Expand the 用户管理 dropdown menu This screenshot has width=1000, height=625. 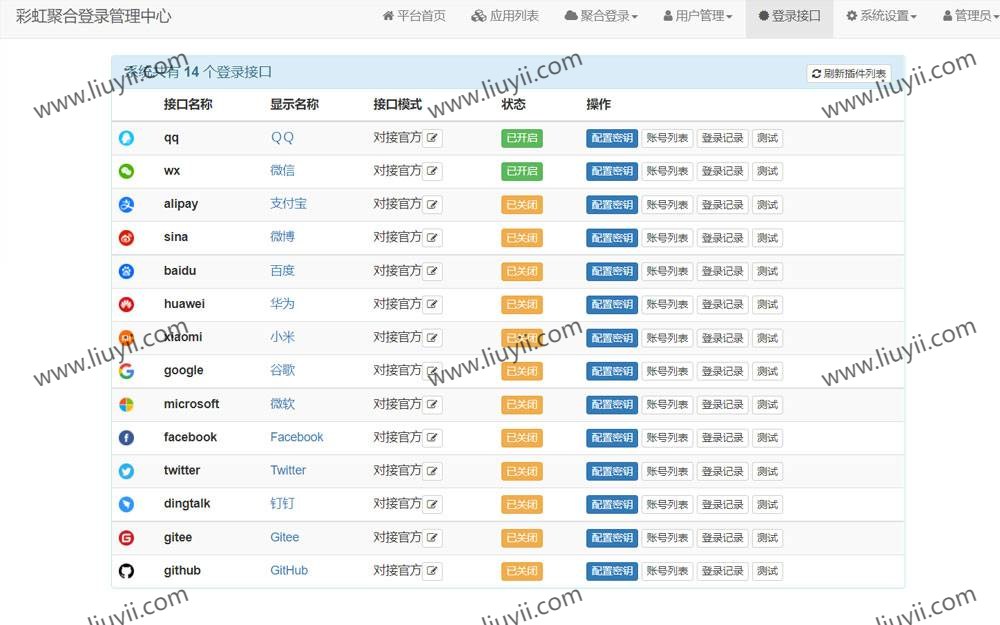tap(698, 16)
